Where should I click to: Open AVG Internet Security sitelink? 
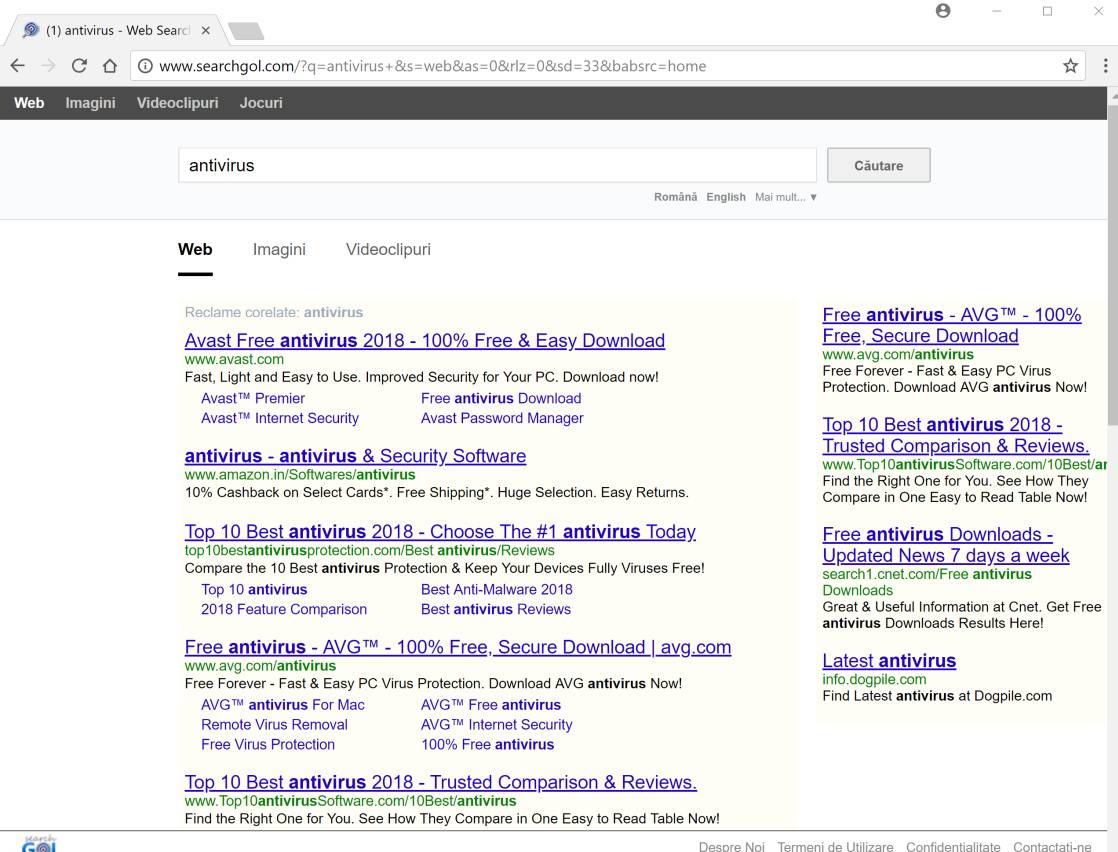tap(496, 725)
